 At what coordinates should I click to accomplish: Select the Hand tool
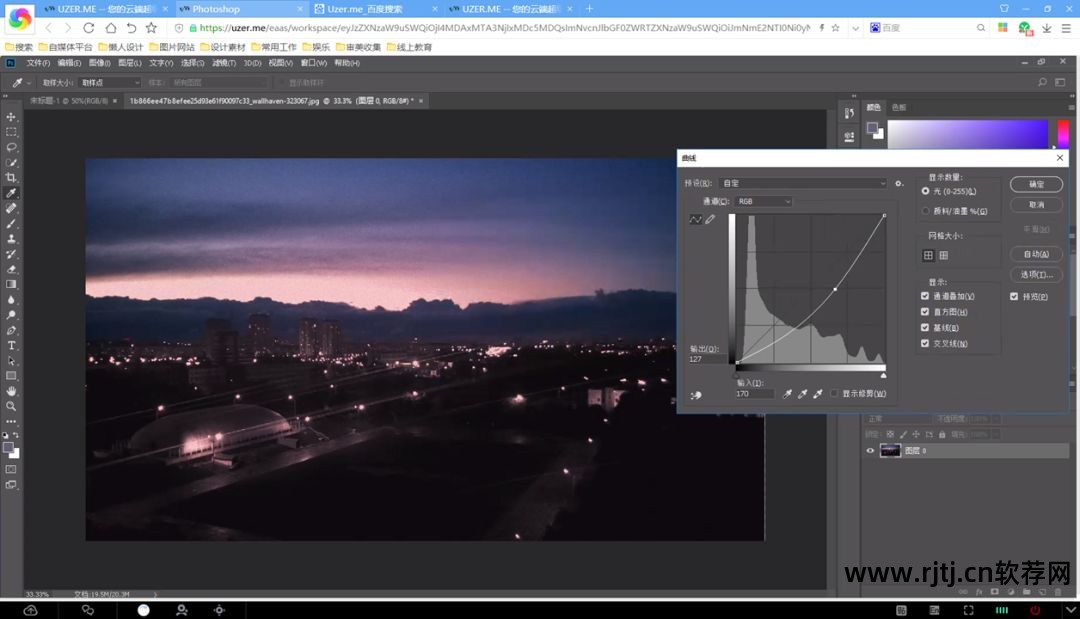12,391
